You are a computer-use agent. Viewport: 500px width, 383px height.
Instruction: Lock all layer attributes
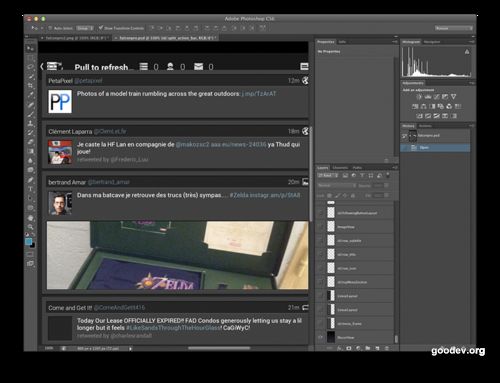353,196
